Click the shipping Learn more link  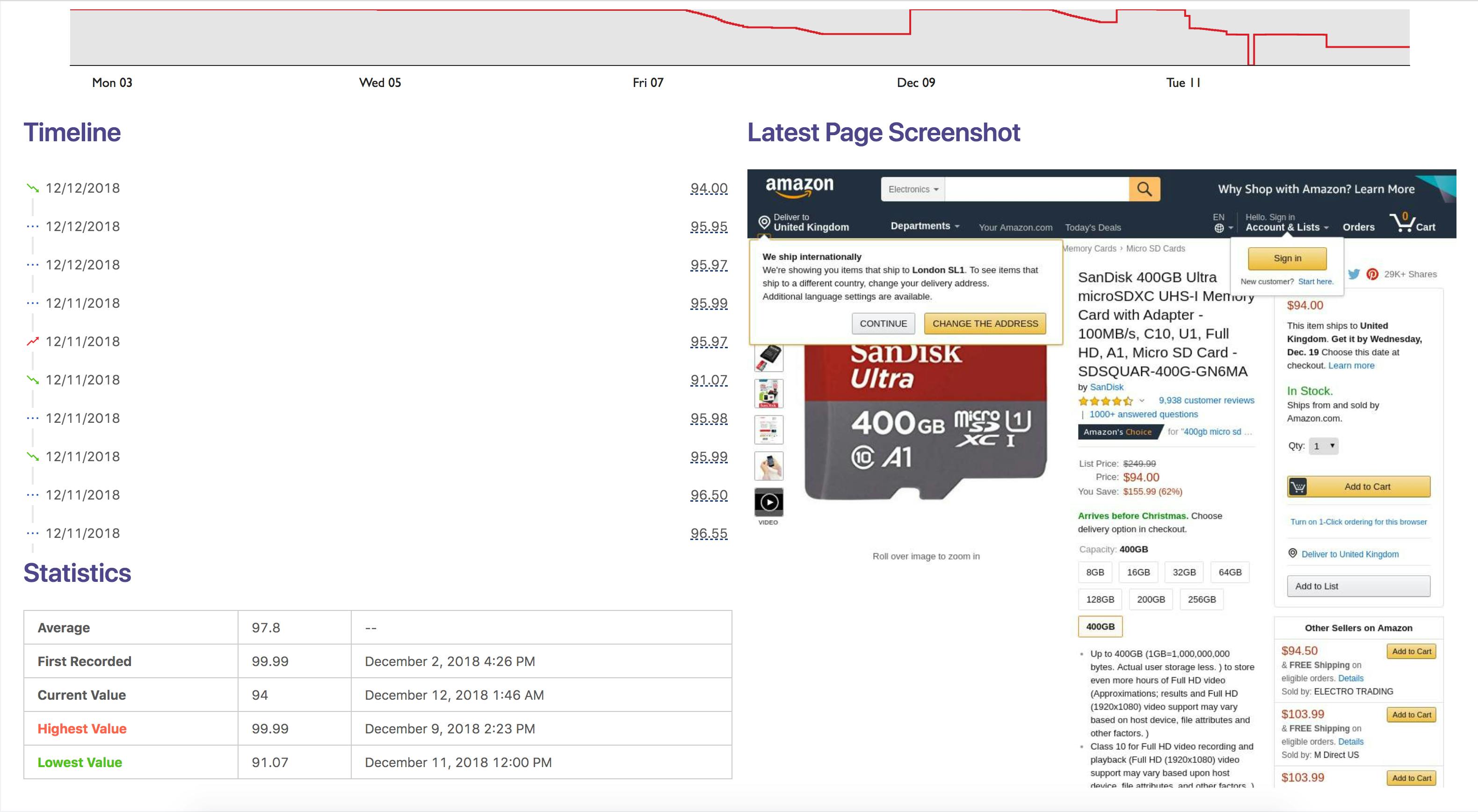click(1351, 366)
